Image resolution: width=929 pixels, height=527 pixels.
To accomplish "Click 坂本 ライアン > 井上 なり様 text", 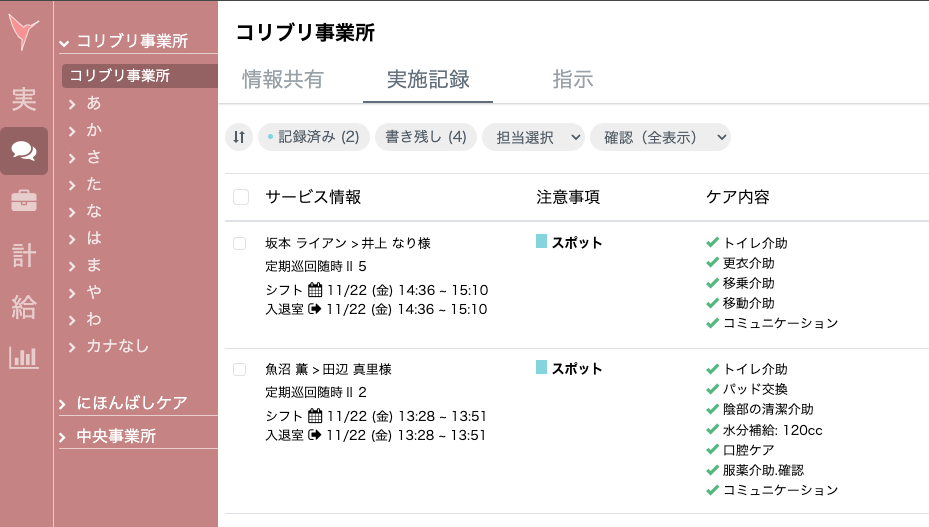I will coord(348,243).
